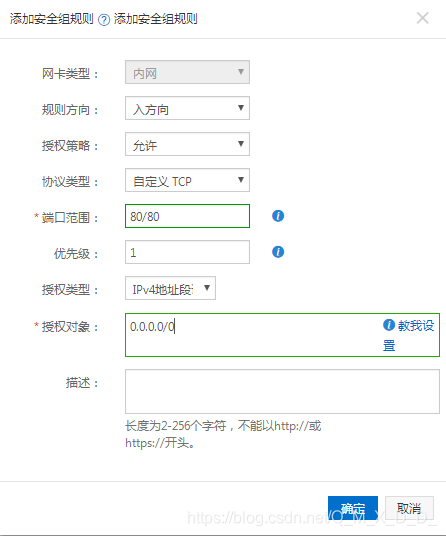
Task: Click info icon beside port range field
Action: tap(278, 216)
